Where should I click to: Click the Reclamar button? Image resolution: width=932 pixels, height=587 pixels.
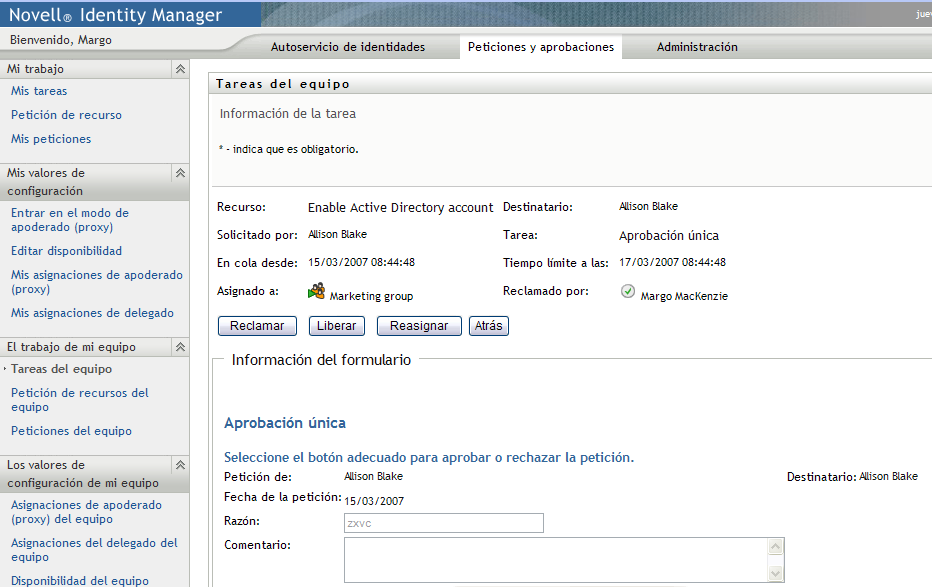point(257,326)
